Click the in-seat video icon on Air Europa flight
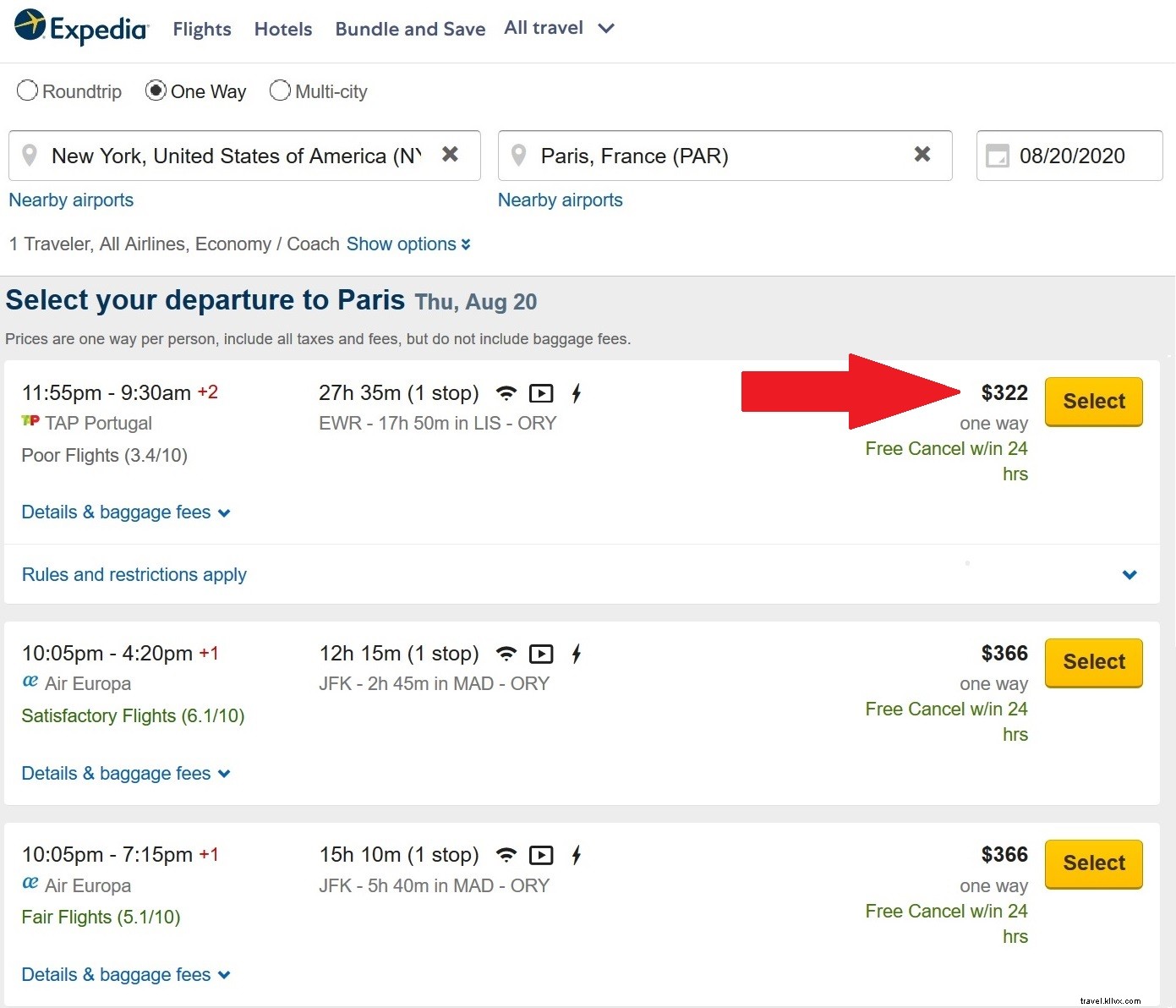The image size is (1176, 1008). point(541,653)
